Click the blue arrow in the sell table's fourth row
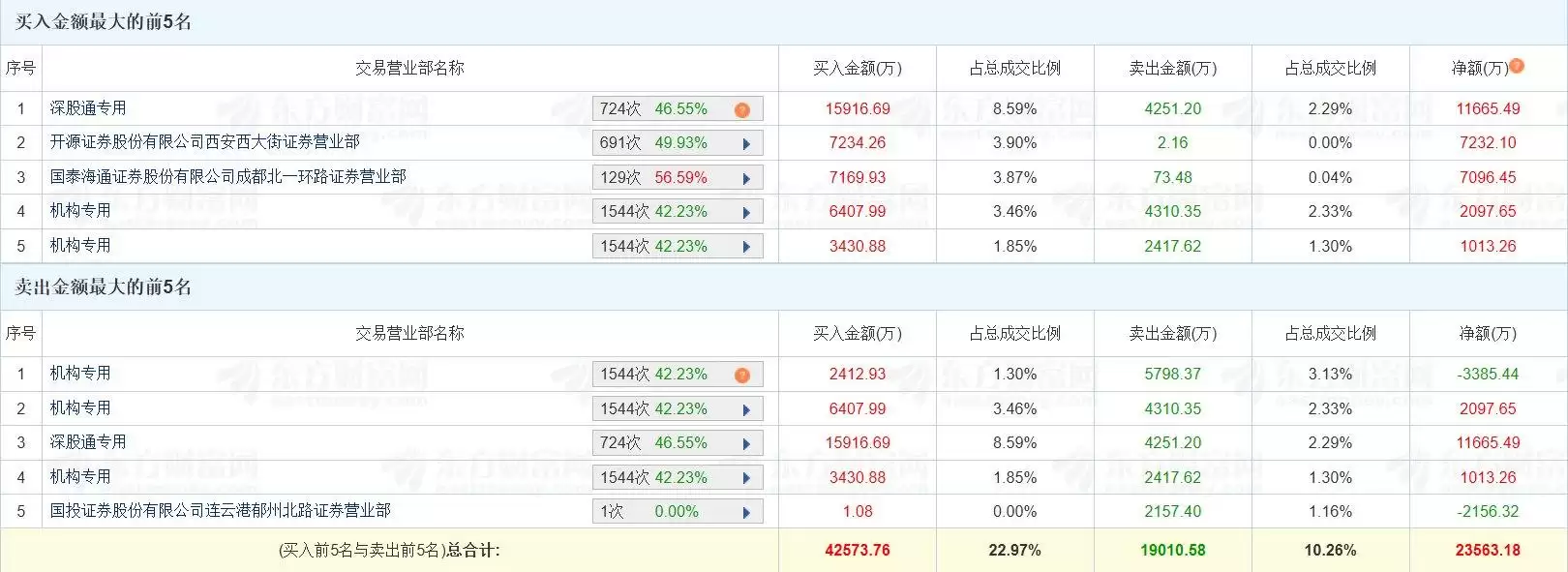The image size is (1568, 572). 746,478
